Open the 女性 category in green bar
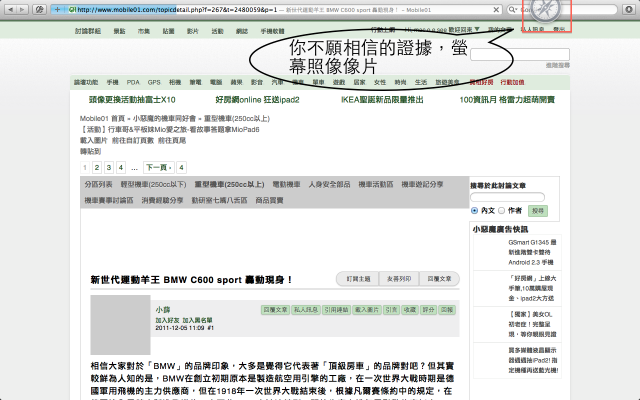640x400 pixels. coord(380,82)
